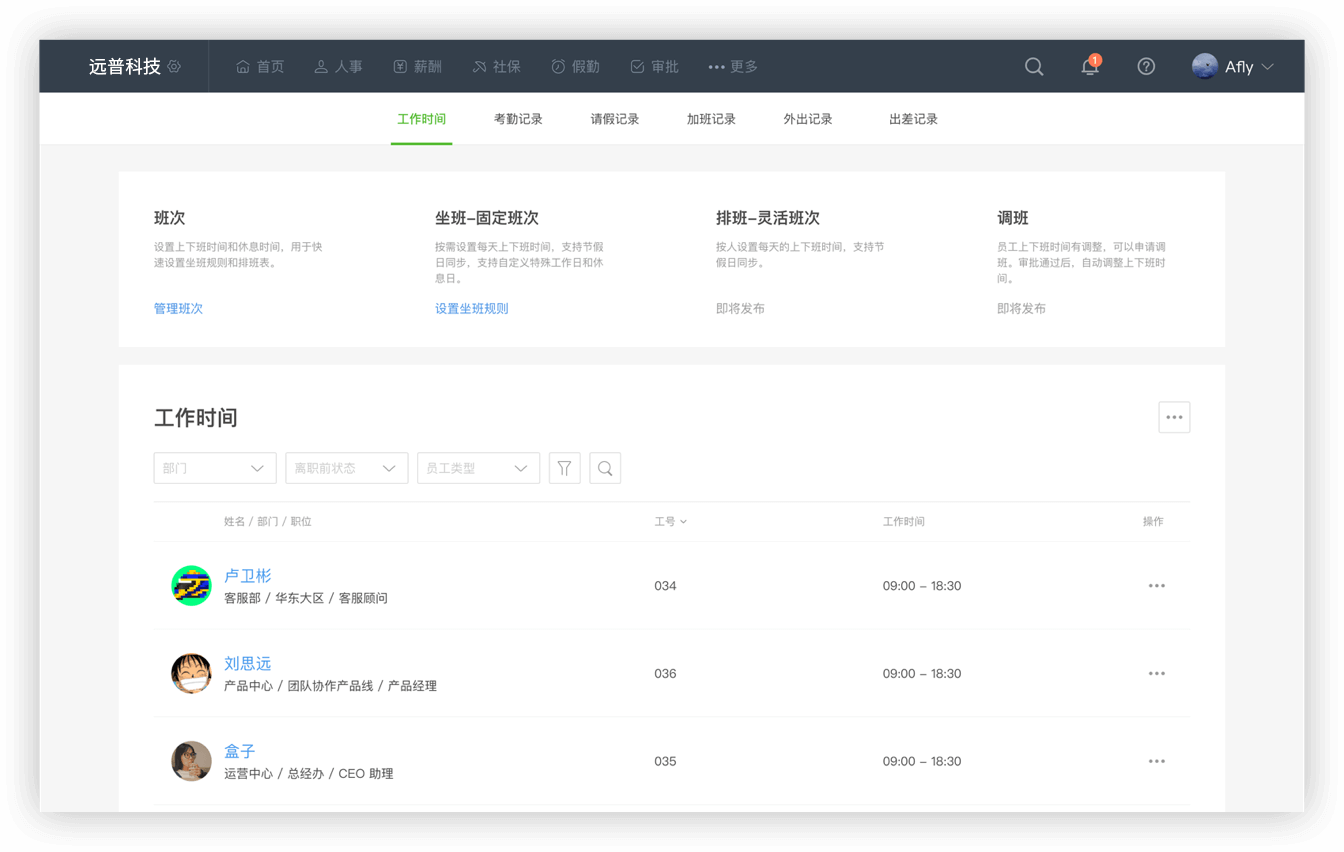Click 盒子's profile avatar
Image resolution: width=1344 pixels, height=852 pixels.
coord(191,761)
